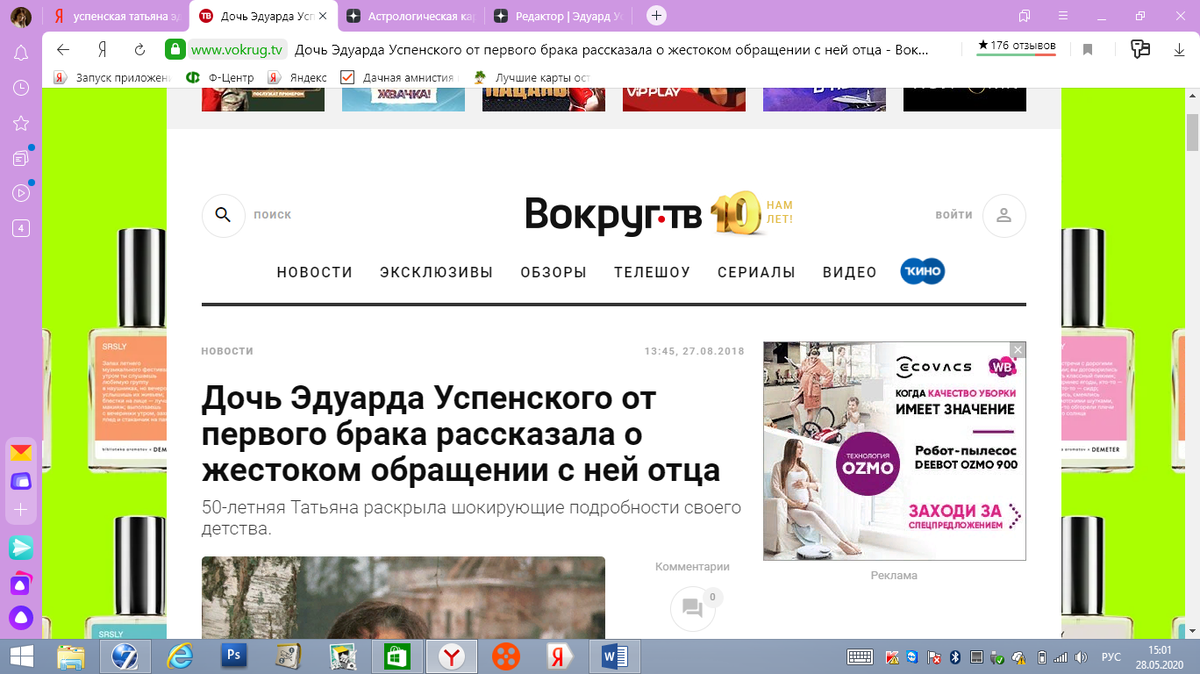1200x674 pixels.
Task: Open favorites star in sidebar
Action: (20, 123)
